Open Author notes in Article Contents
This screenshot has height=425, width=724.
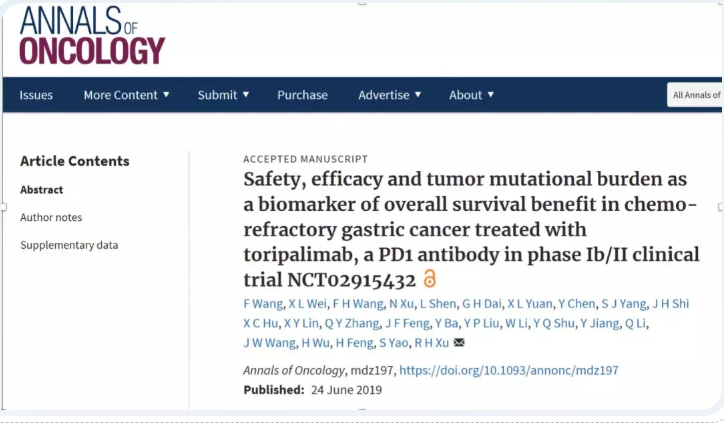(51, 217)
